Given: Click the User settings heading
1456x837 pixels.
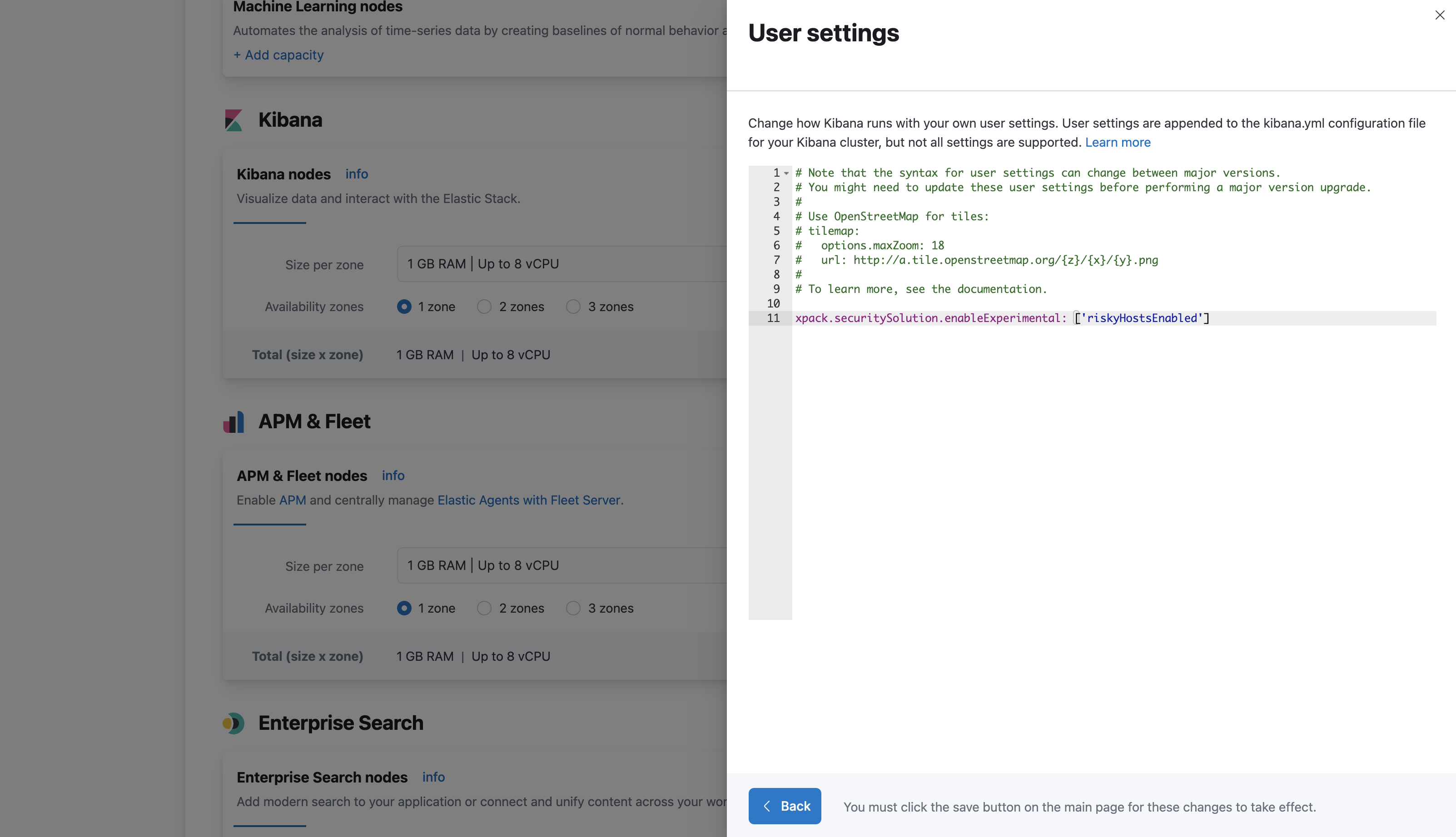Looking at the screenshot, I should [824, 33].
